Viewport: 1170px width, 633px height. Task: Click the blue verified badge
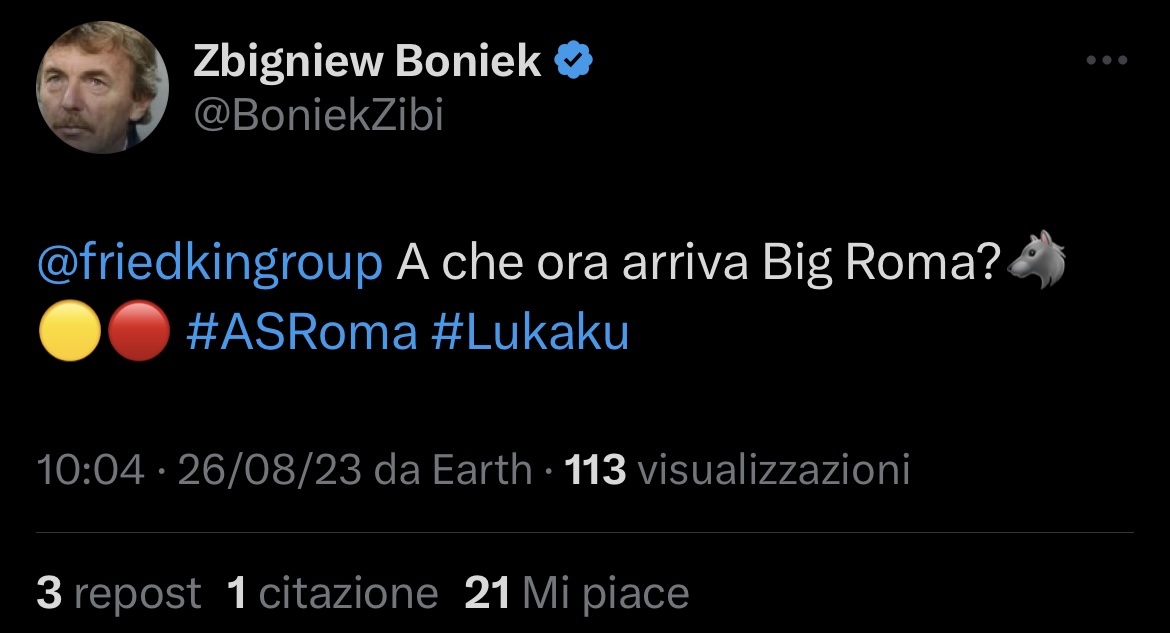pos(574,63)
